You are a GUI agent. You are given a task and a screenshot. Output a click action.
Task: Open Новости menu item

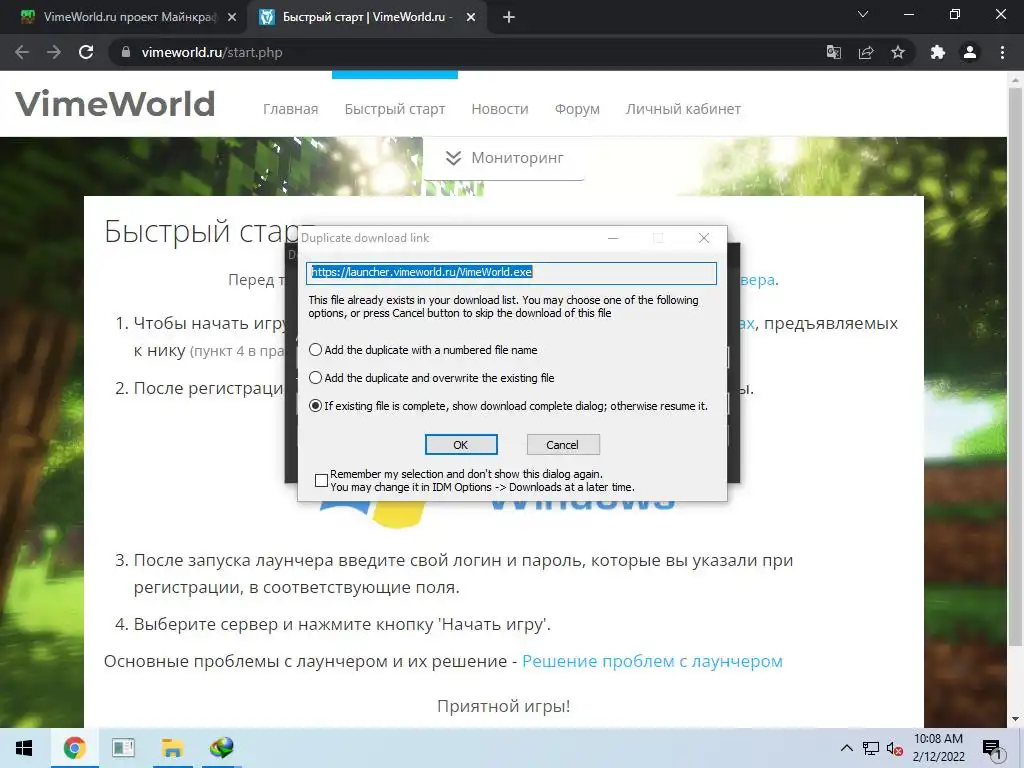(x=500, y=109)
